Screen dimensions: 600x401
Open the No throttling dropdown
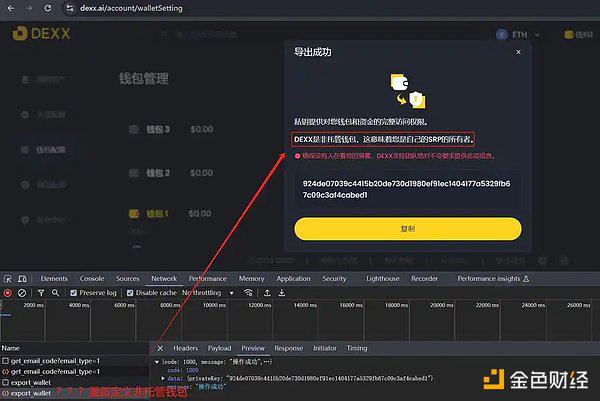[208, 293]
